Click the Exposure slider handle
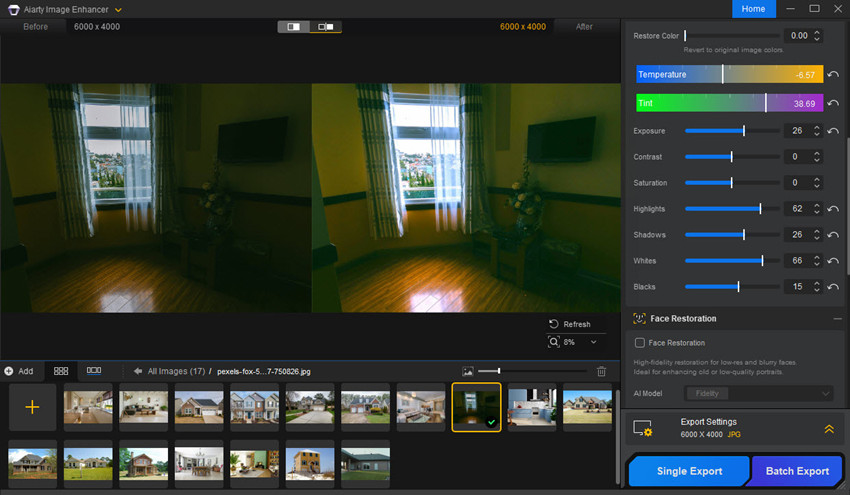 click(744, 131)
